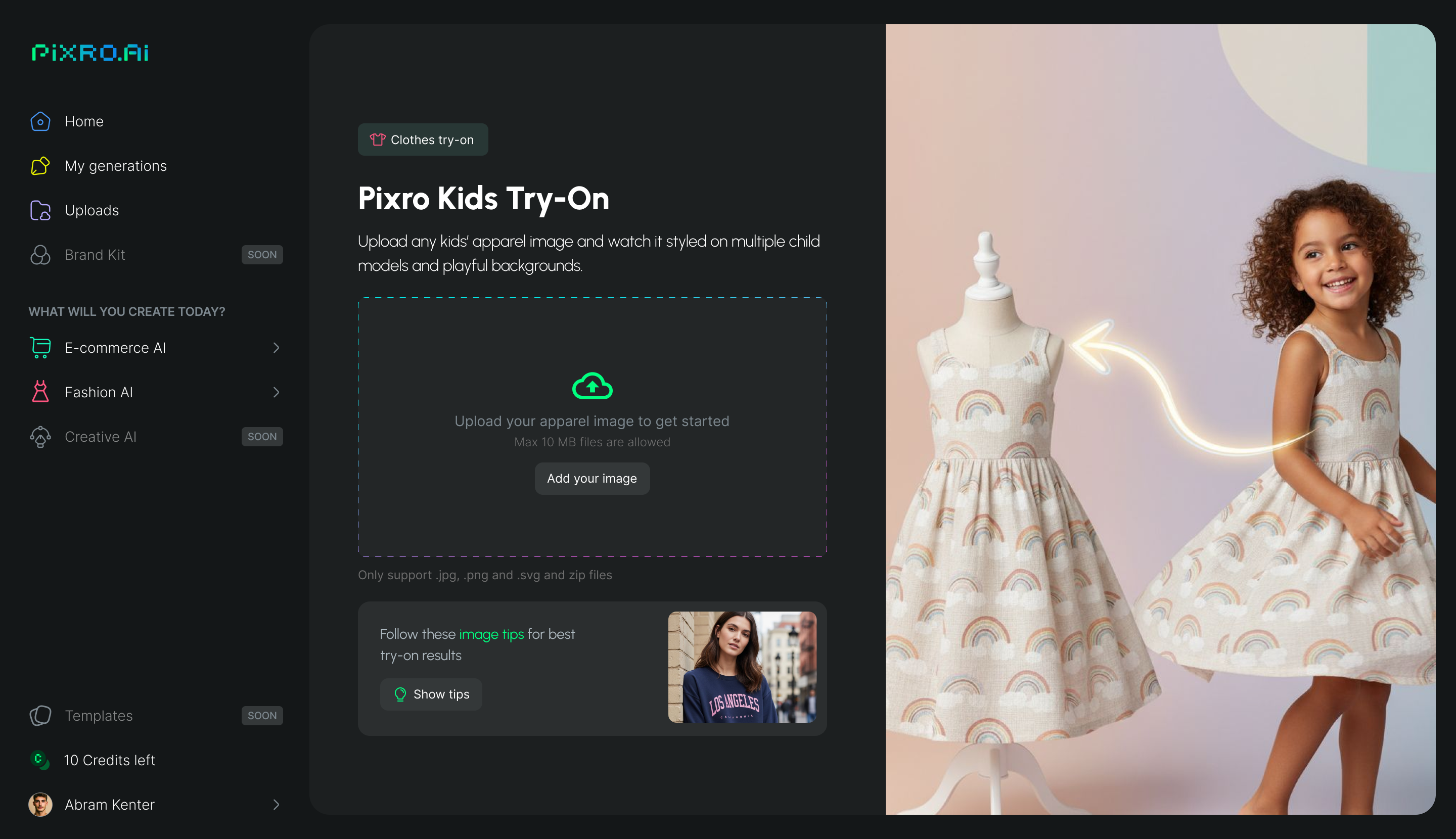
Task: Select the Clothes try-on tab chip
Action: tap(423, 139)
